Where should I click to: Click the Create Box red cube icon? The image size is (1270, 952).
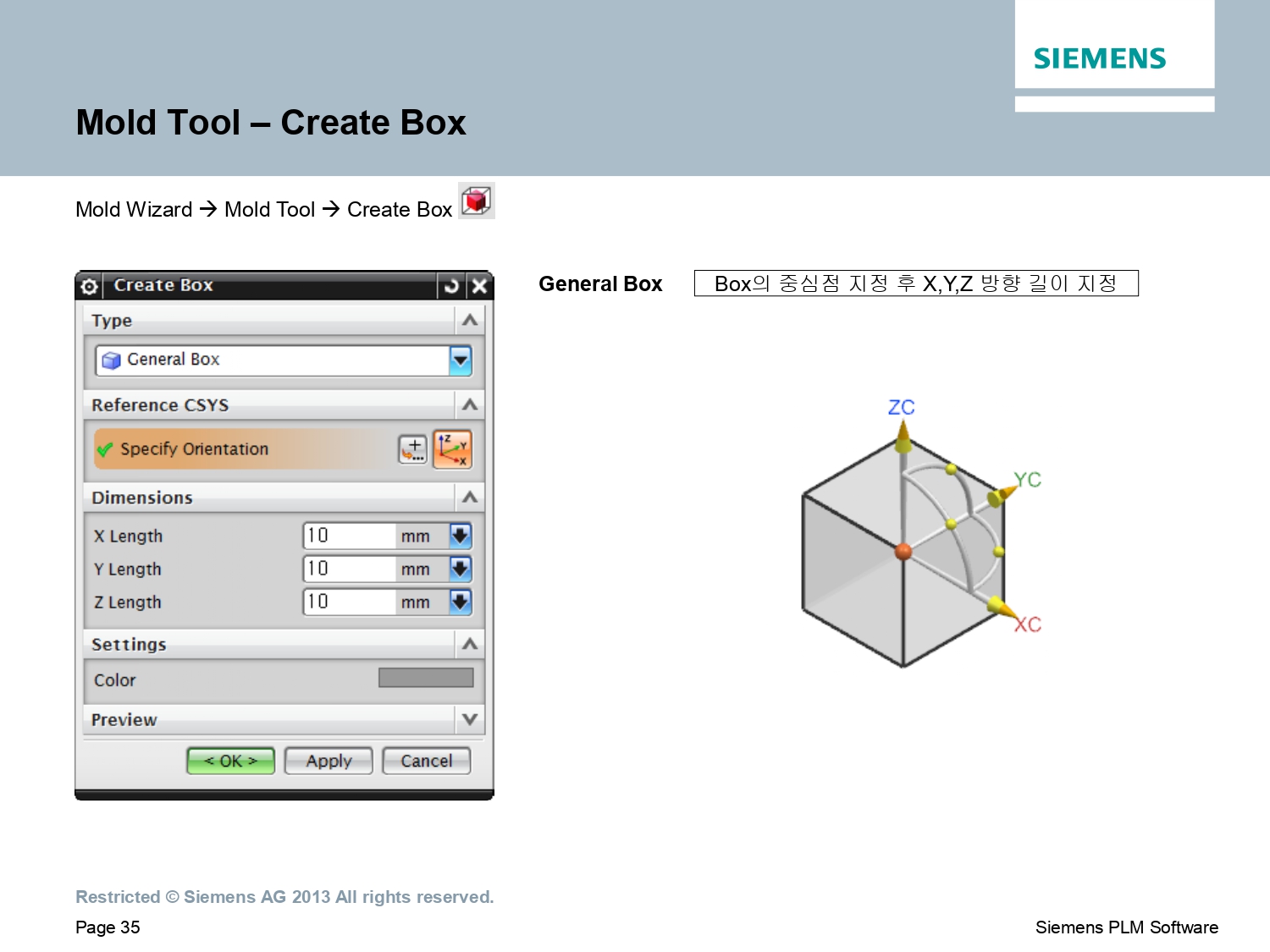(477, 201)
